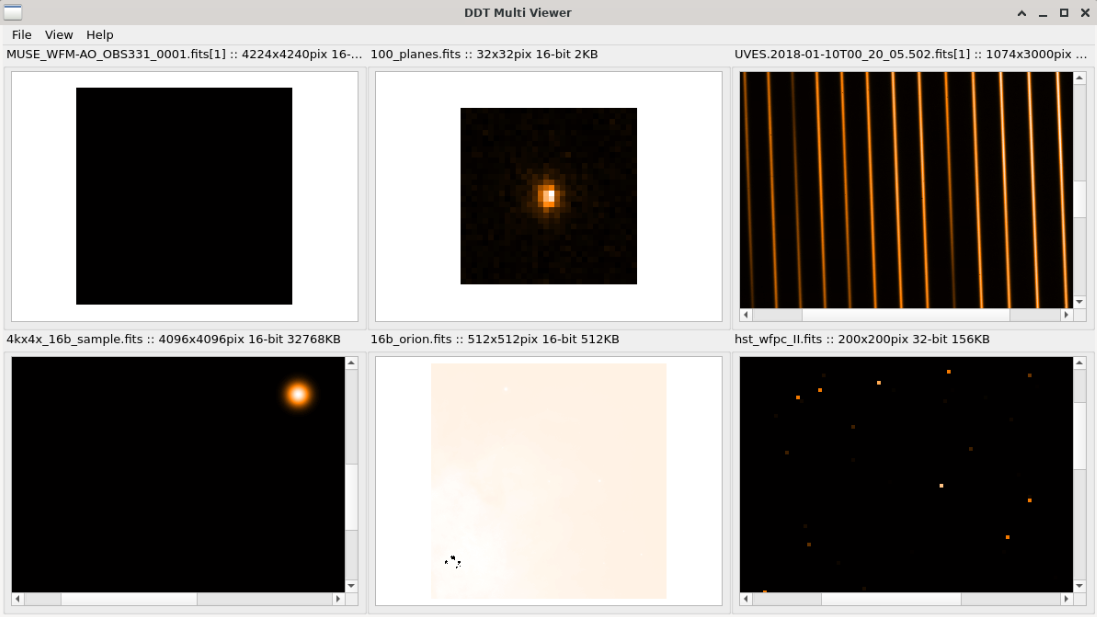
Task: Open the Help menu
Action: point(99,34)
